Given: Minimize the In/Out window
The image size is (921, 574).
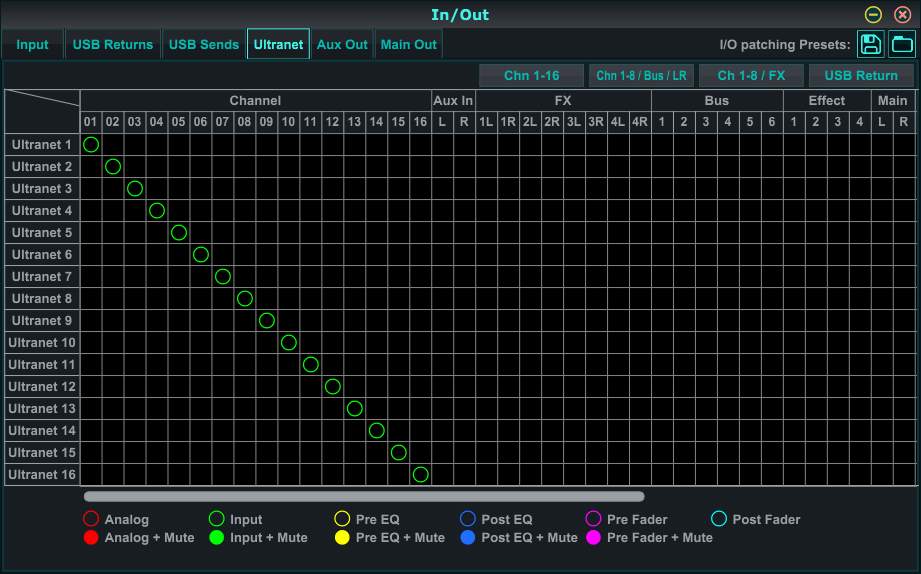Looking at the screenshot, I should point(873,14).
